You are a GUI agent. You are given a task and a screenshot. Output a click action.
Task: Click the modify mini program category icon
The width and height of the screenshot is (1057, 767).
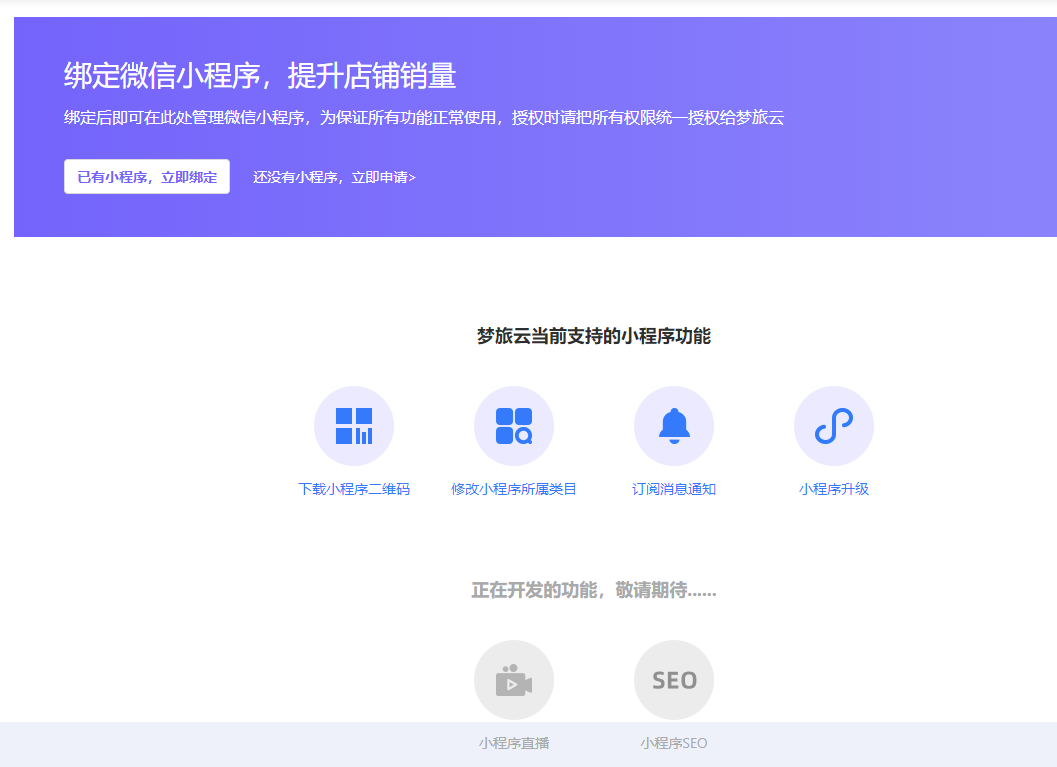514,426
